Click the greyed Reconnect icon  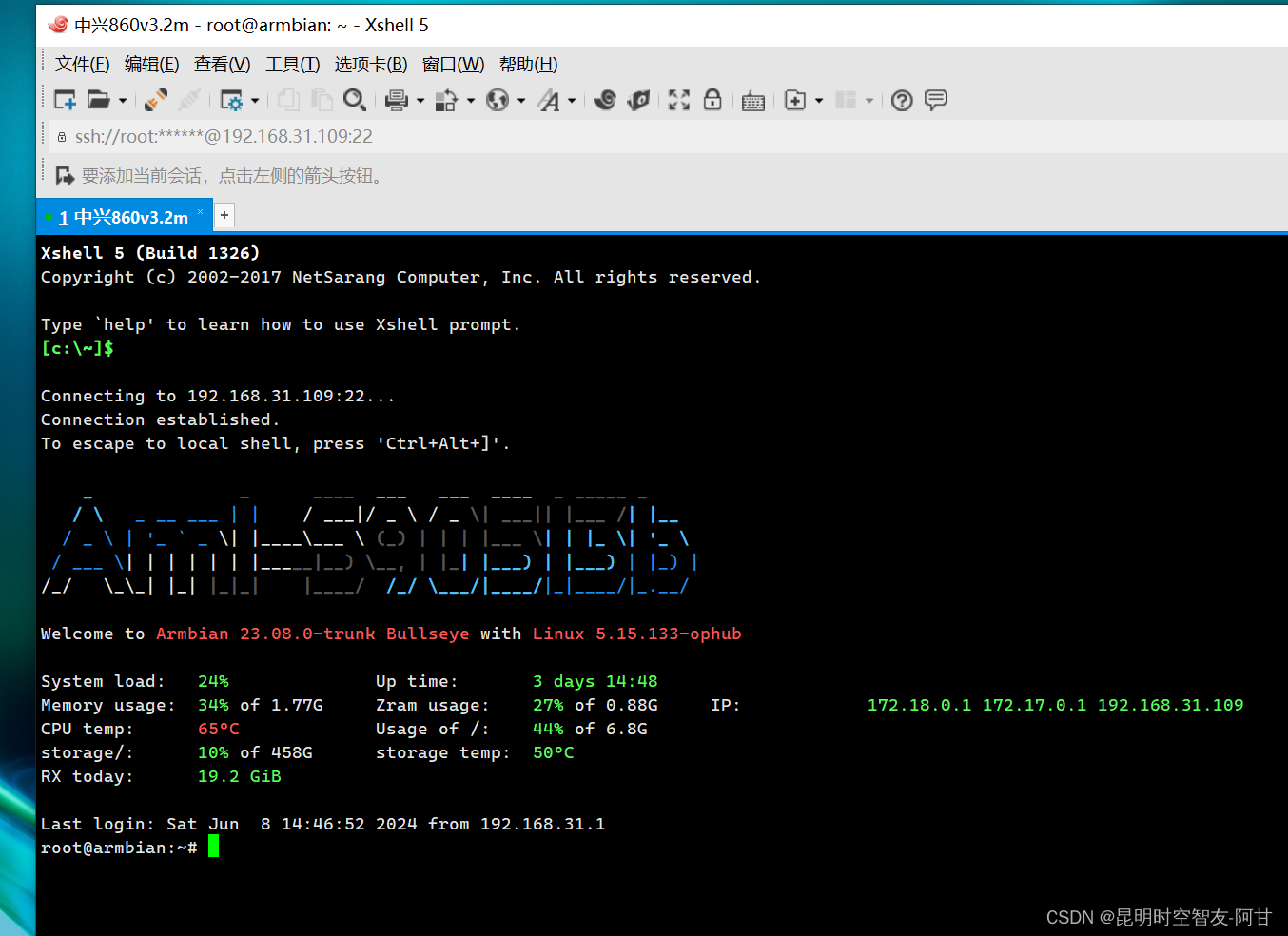(189, 100)
